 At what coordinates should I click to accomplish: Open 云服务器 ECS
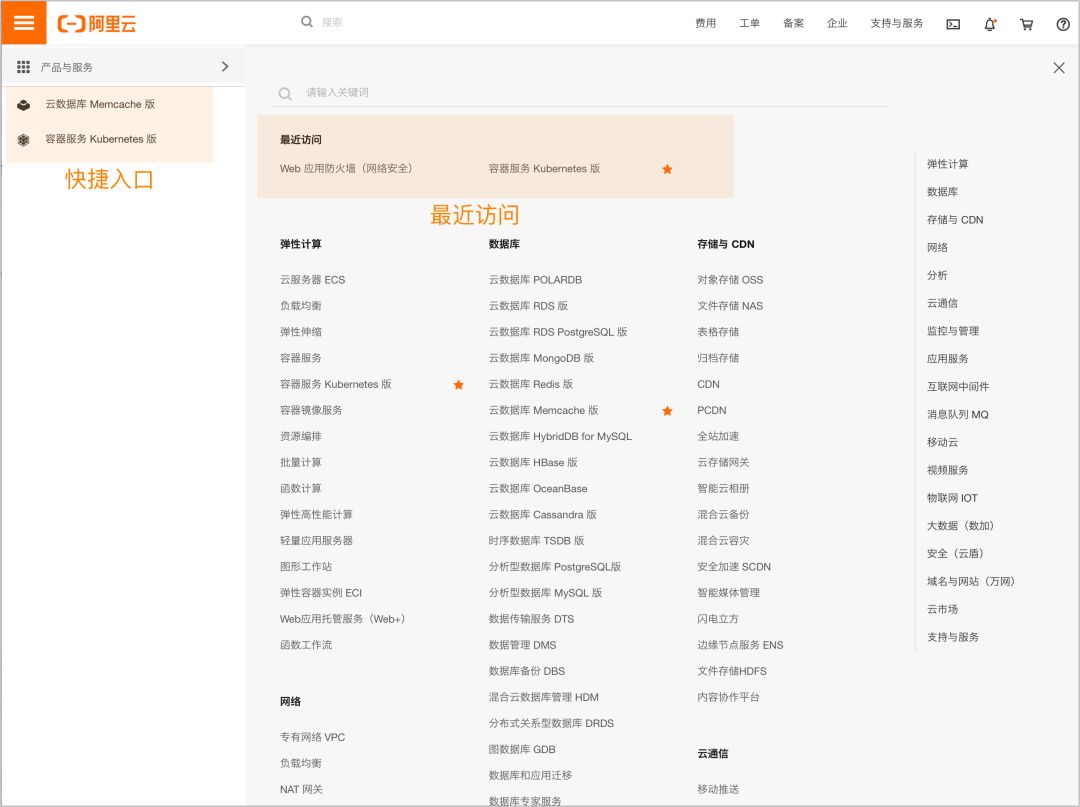click(312, 280)
